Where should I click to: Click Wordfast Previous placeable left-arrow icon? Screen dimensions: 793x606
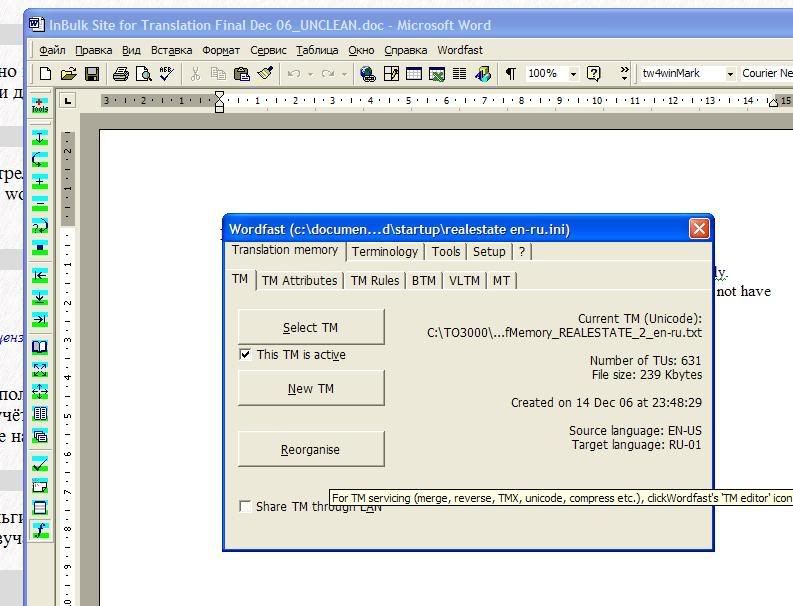pyautogui.click(x=40, y=275)
